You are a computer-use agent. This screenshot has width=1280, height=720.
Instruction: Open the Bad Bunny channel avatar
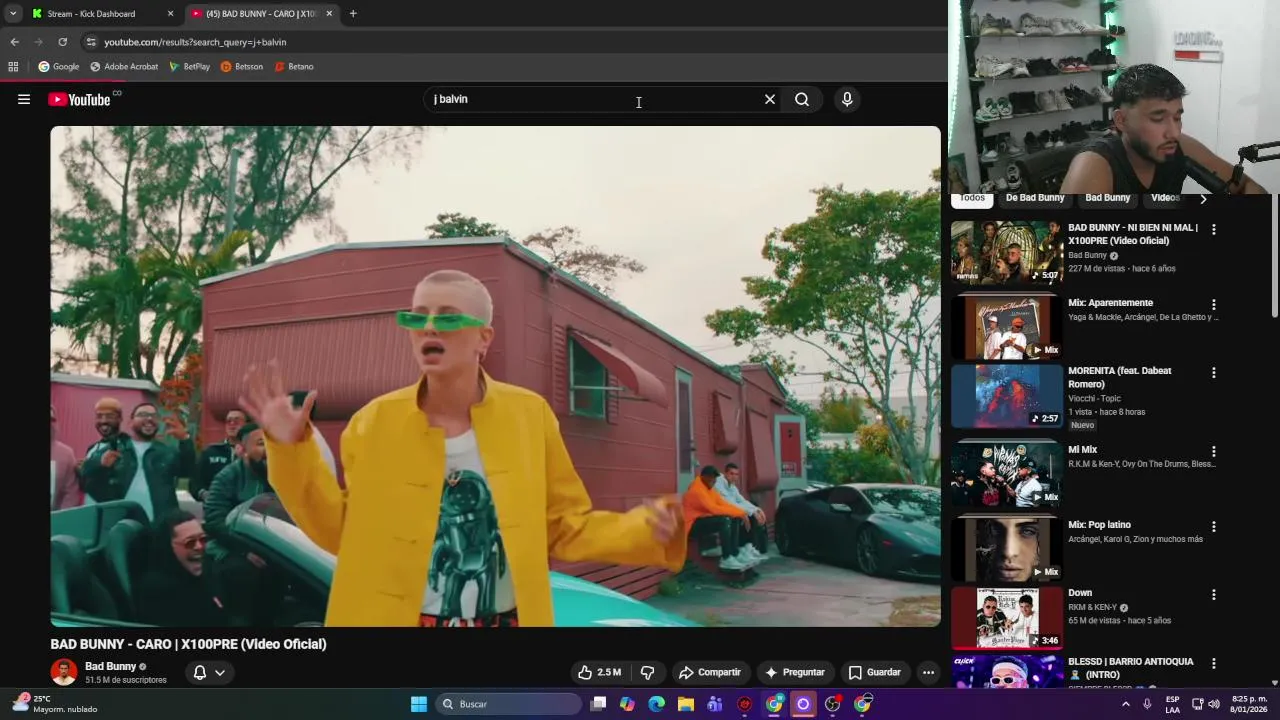tap(64, 672)
